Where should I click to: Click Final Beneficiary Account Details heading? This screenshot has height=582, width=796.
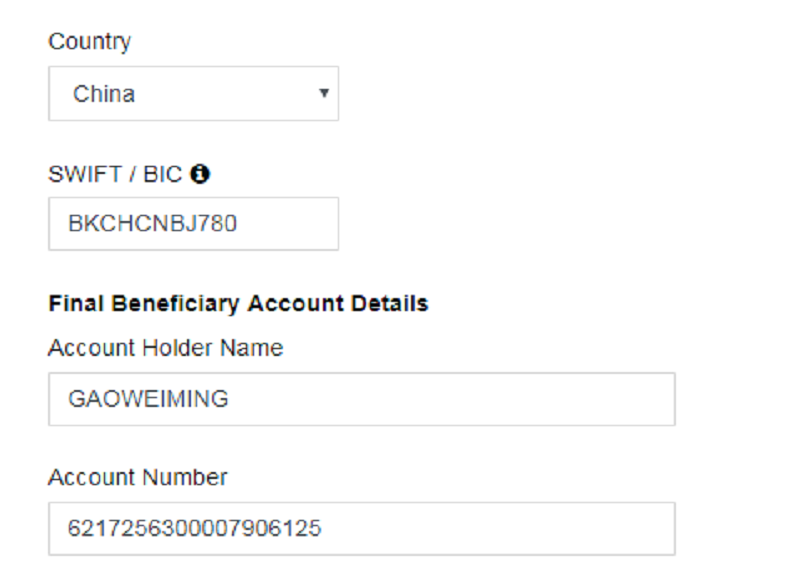[238, 304]
